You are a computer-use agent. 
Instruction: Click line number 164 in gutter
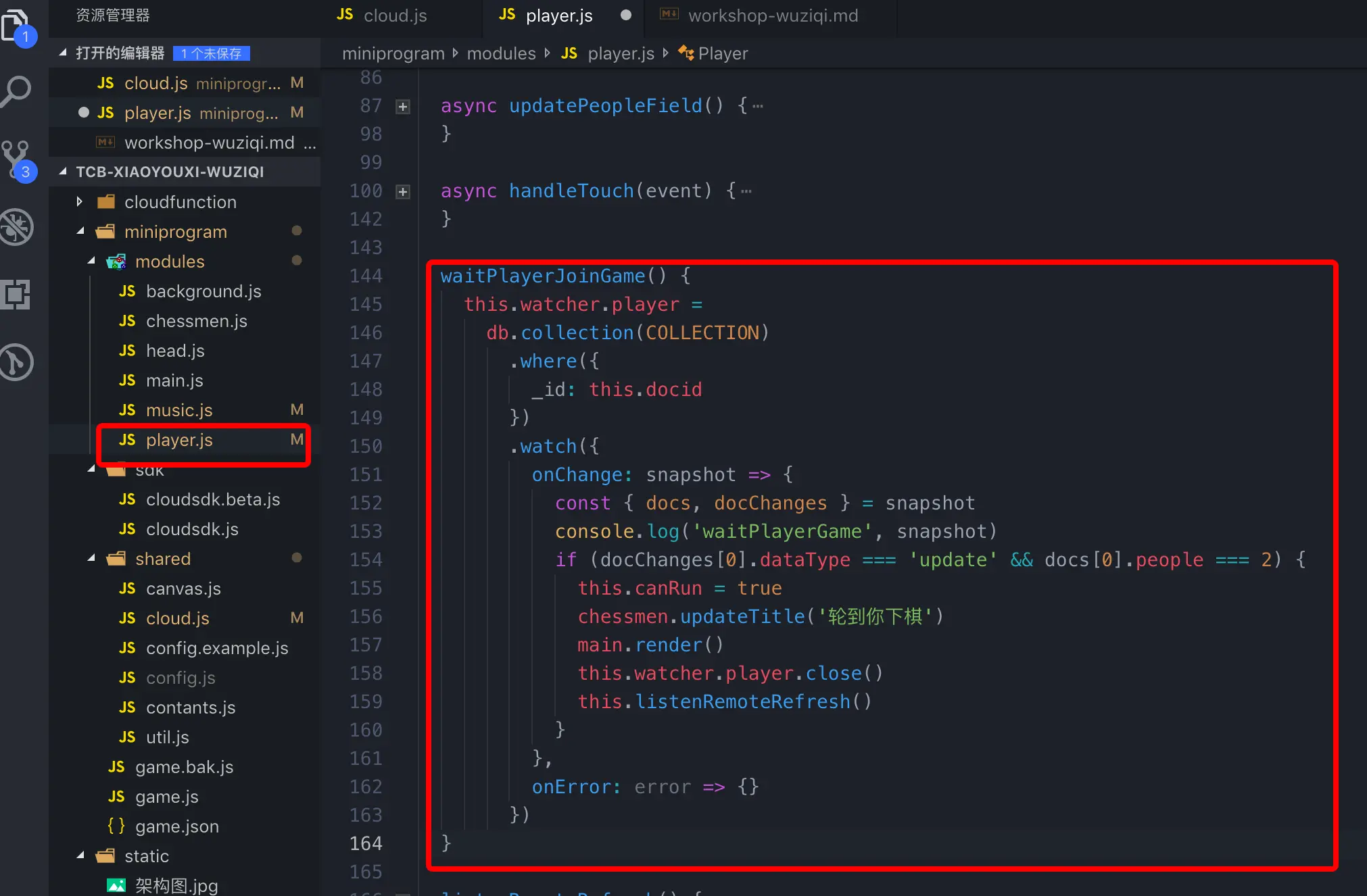(x=366, y=843)
